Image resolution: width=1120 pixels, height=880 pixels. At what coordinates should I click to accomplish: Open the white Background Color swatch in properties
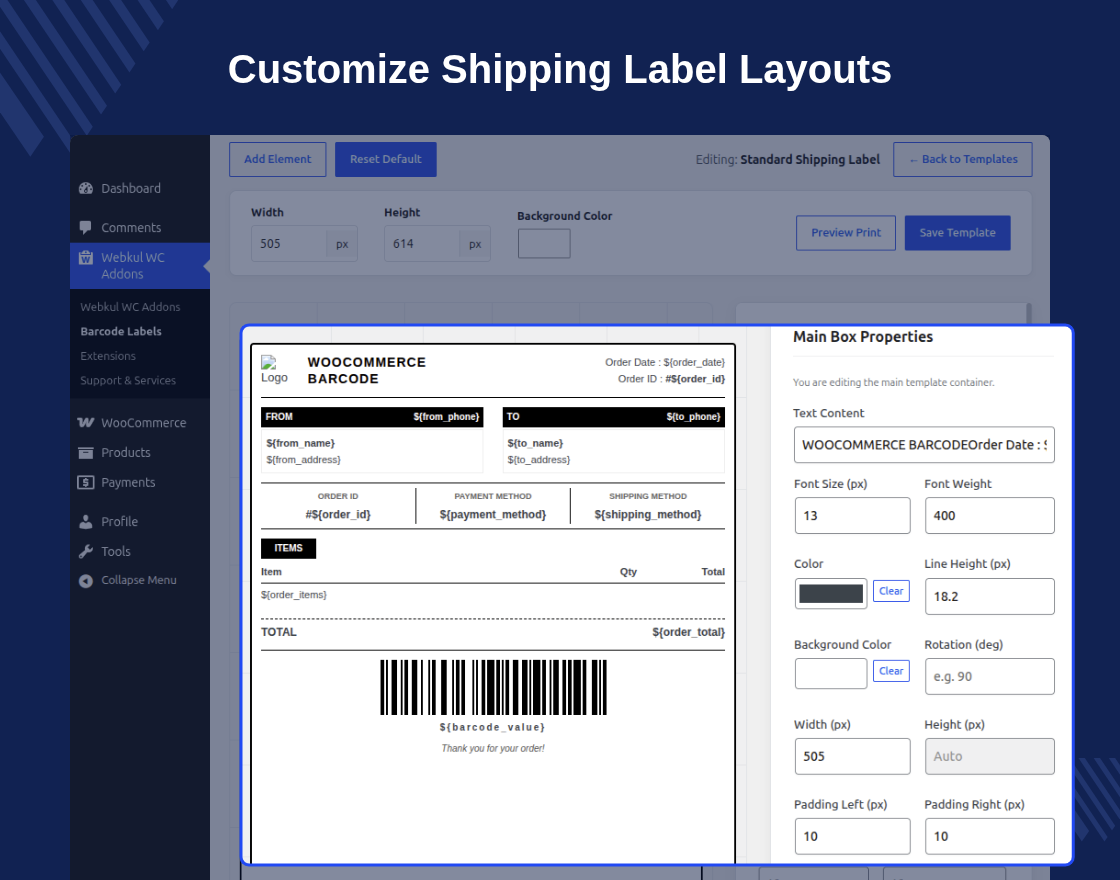click(x=831, y=674)
